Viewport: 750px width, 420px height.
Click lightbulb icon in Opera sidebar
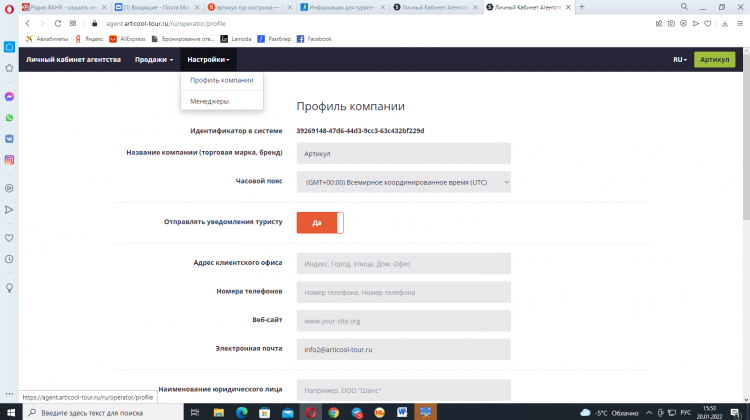9,288
